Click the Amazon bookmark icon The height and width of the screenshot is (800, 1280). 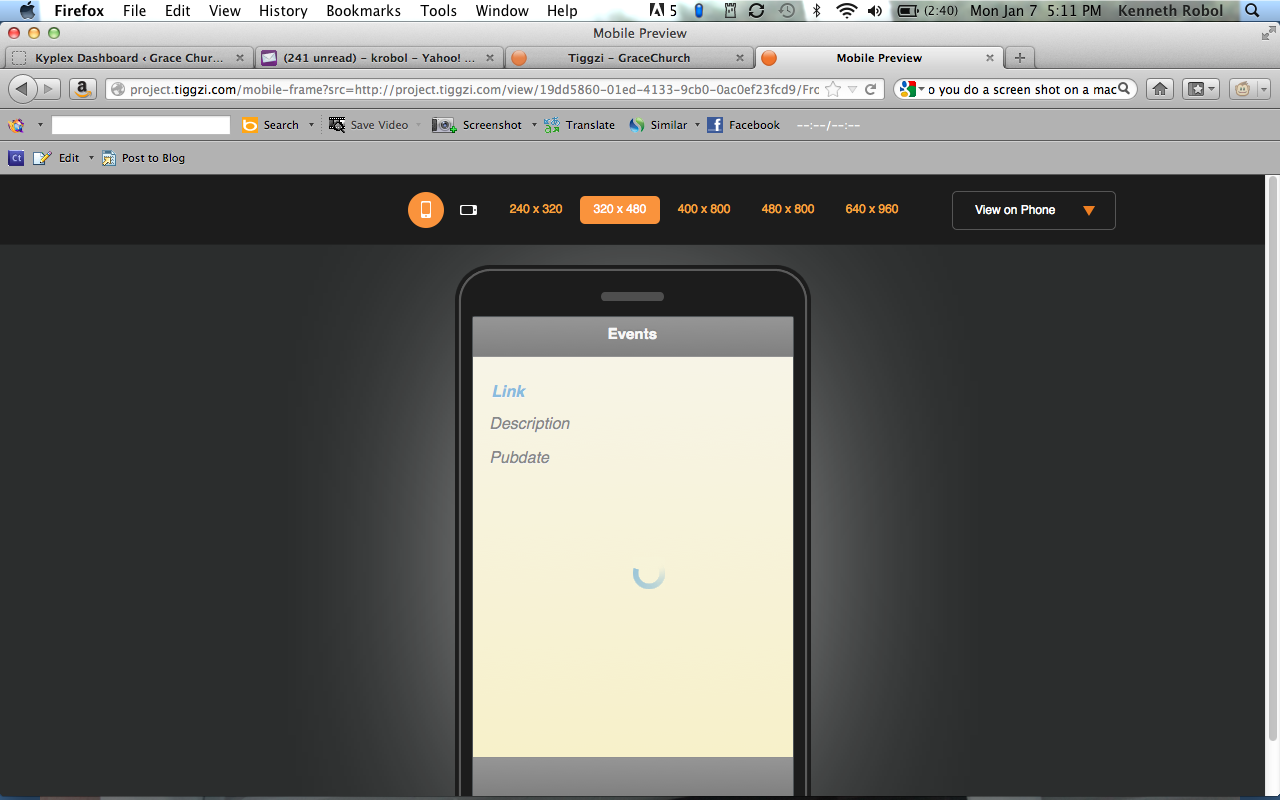click(x=82, y=89)
